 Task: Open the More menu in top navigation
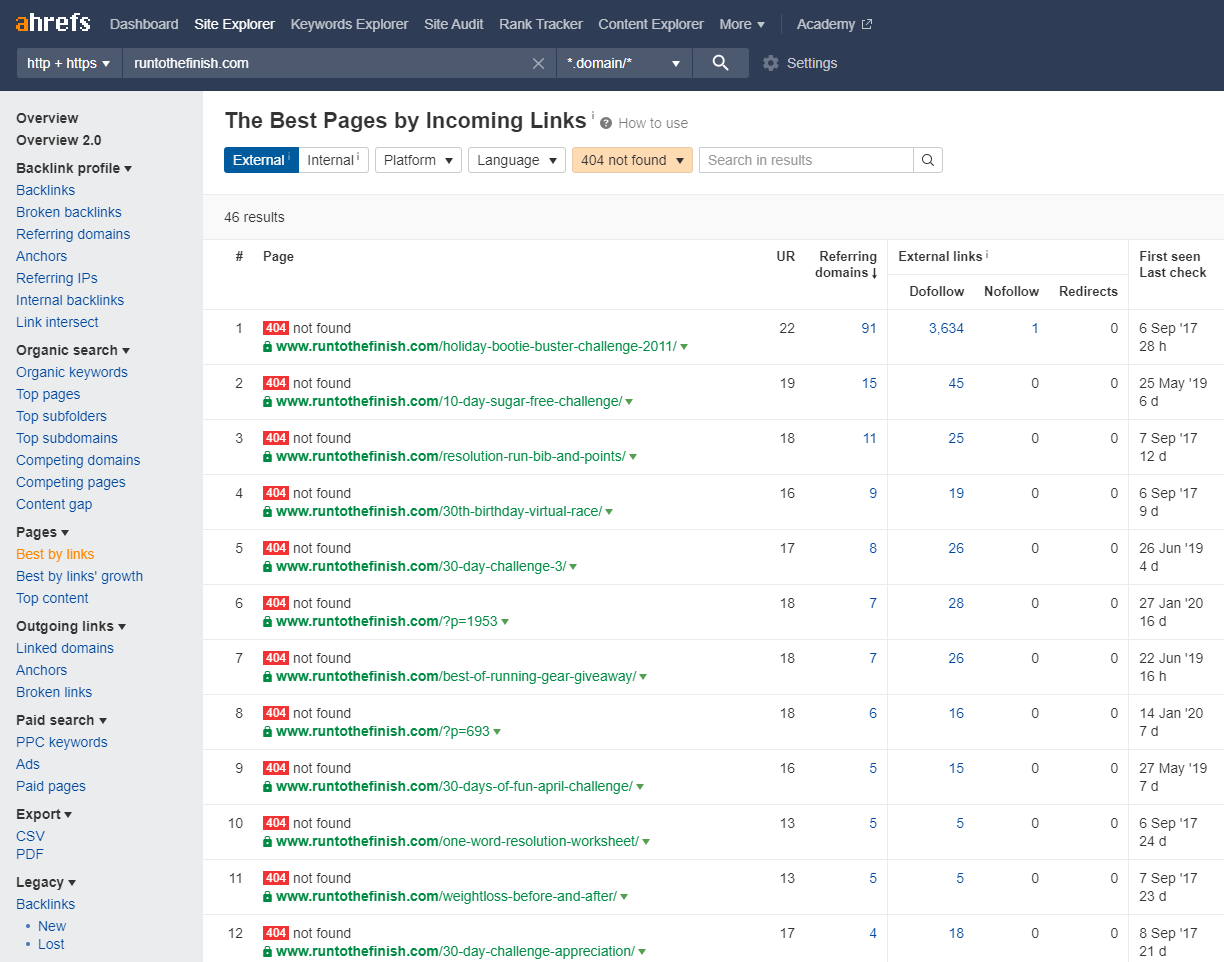click(742, 24)
